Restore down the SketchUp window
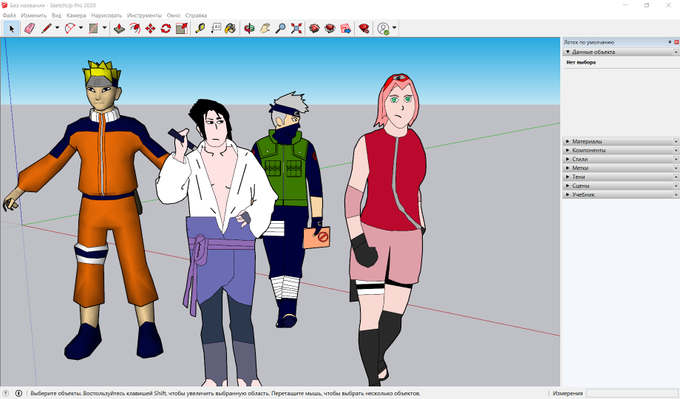 coord(647,5)
